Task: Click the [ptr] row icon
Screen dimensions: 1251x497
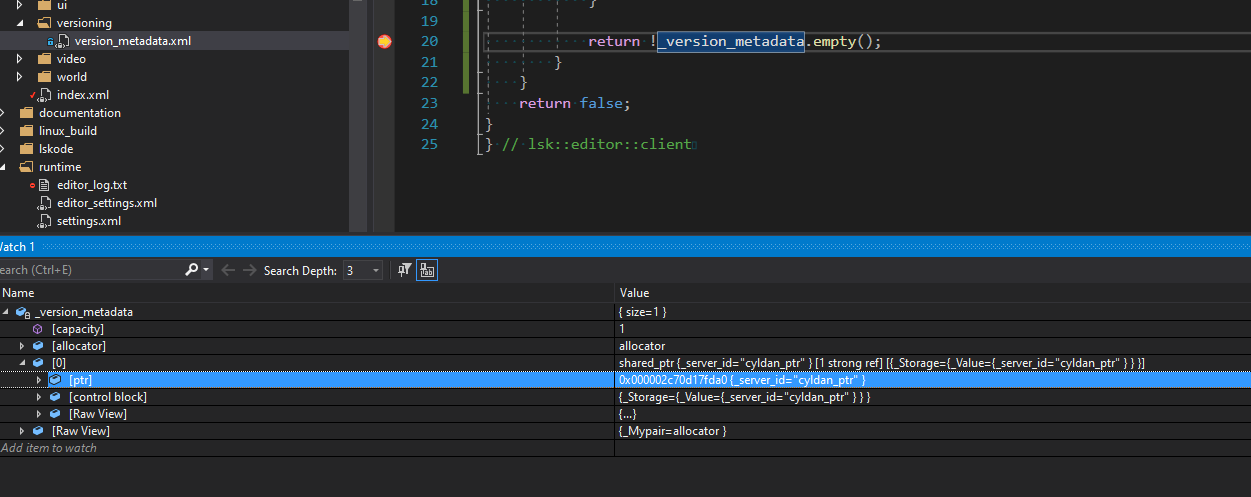Action: click(x=56, y=380)
